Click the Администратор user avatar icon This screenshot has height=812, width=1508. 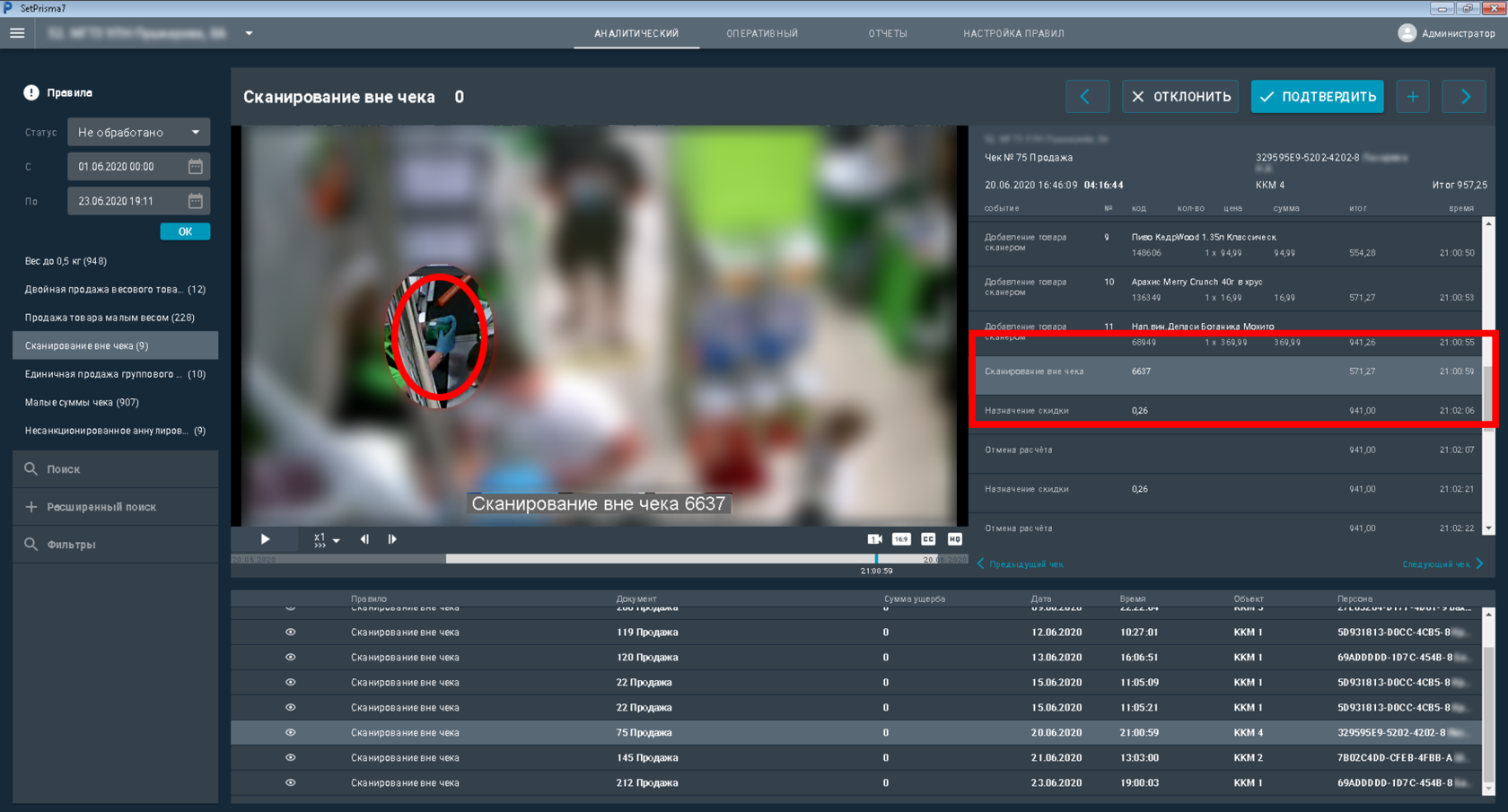pos(1407,33)
